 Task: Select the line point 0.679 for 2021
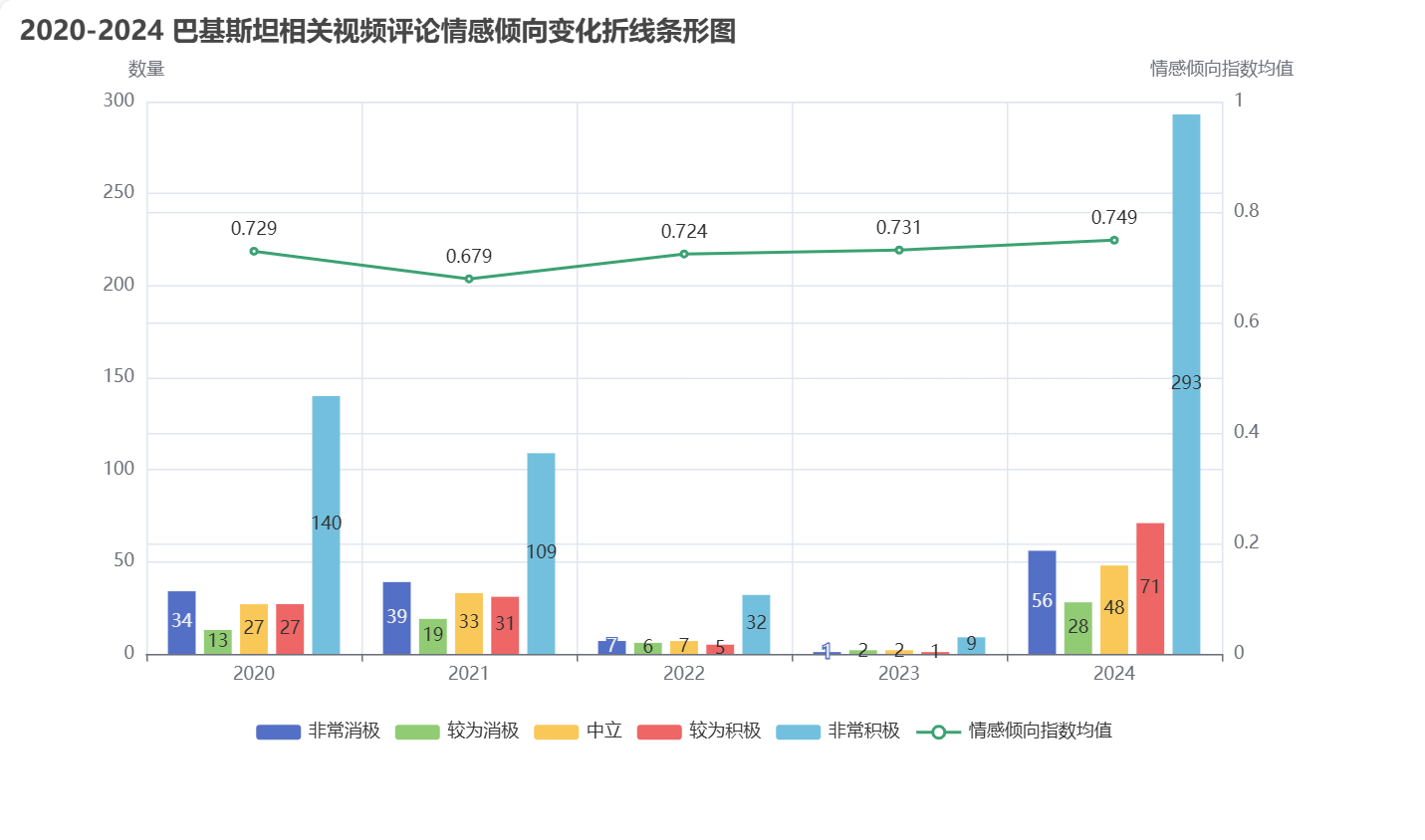(x=469, y=279)
